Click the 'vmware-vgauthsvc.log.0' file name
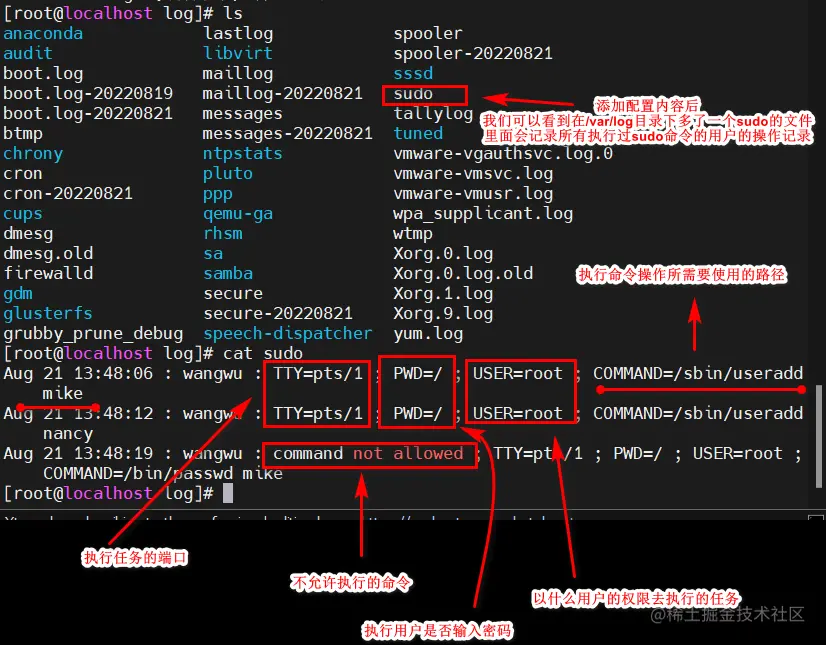The image size is (826, 645). (503, 153)
